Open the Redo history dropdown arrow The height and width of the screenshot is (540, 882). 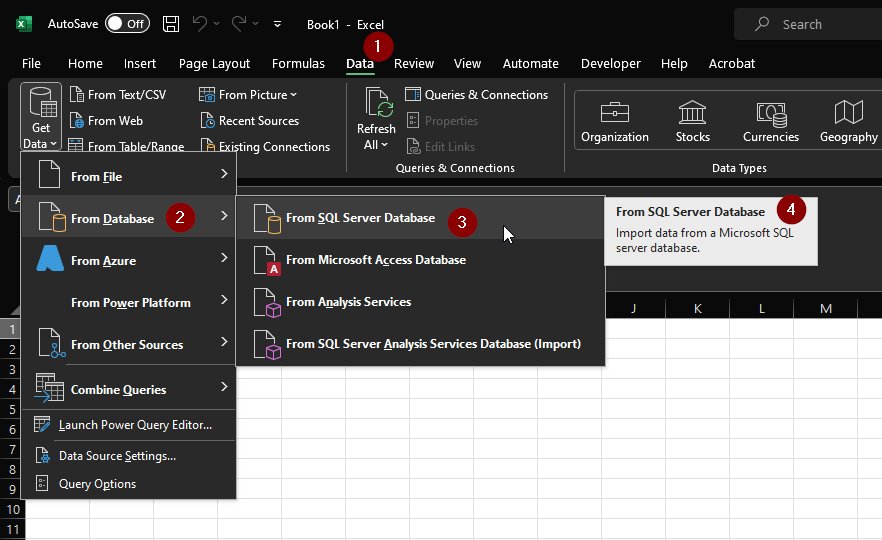point(256,24)
